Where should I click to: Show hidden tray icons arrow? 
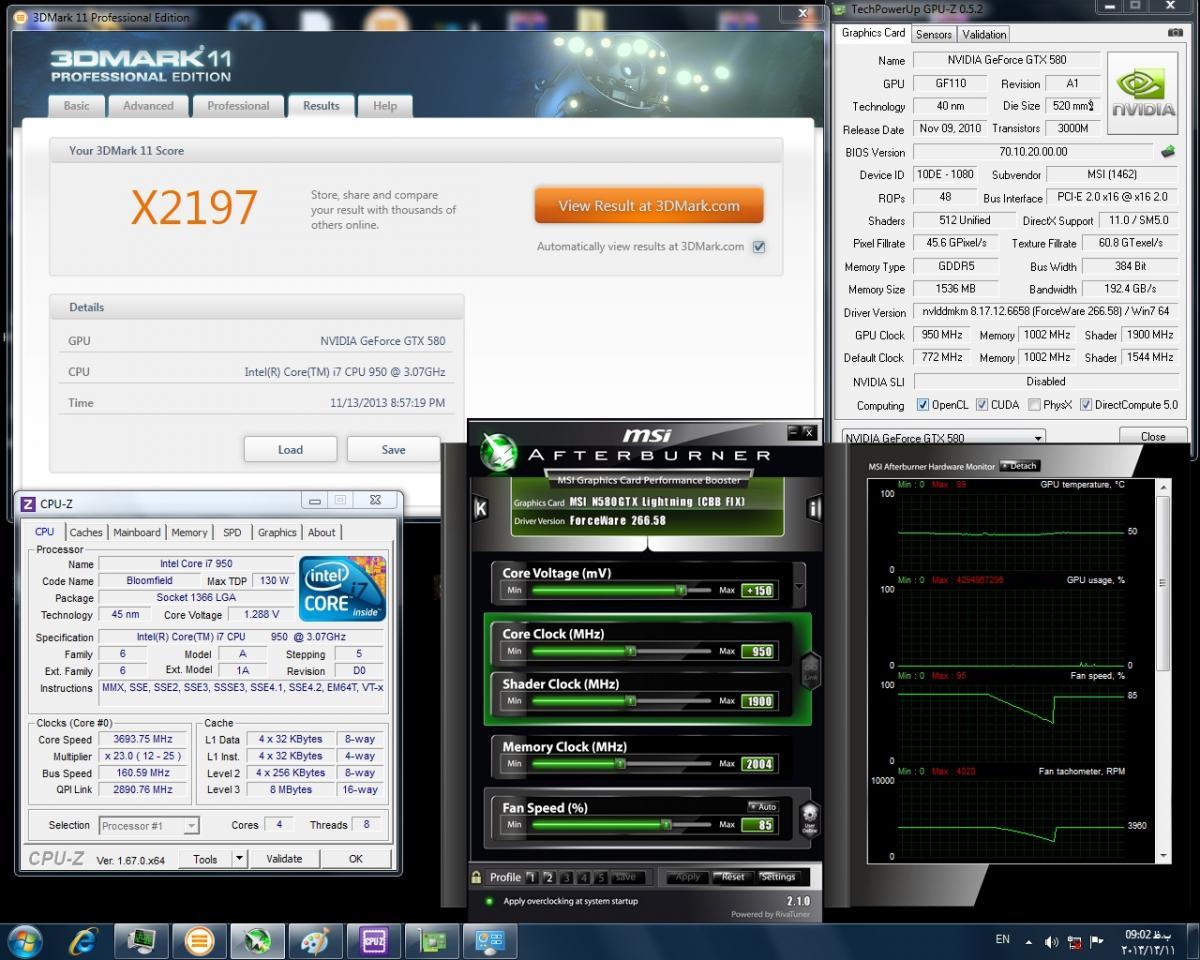click(1030, 941)
